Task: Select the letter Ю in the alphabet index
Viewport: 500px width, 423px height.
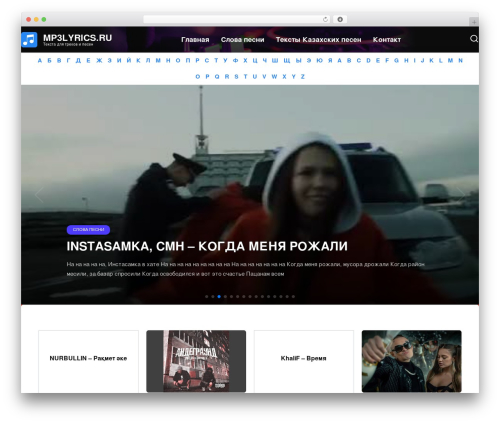Action: pos(319,60)
